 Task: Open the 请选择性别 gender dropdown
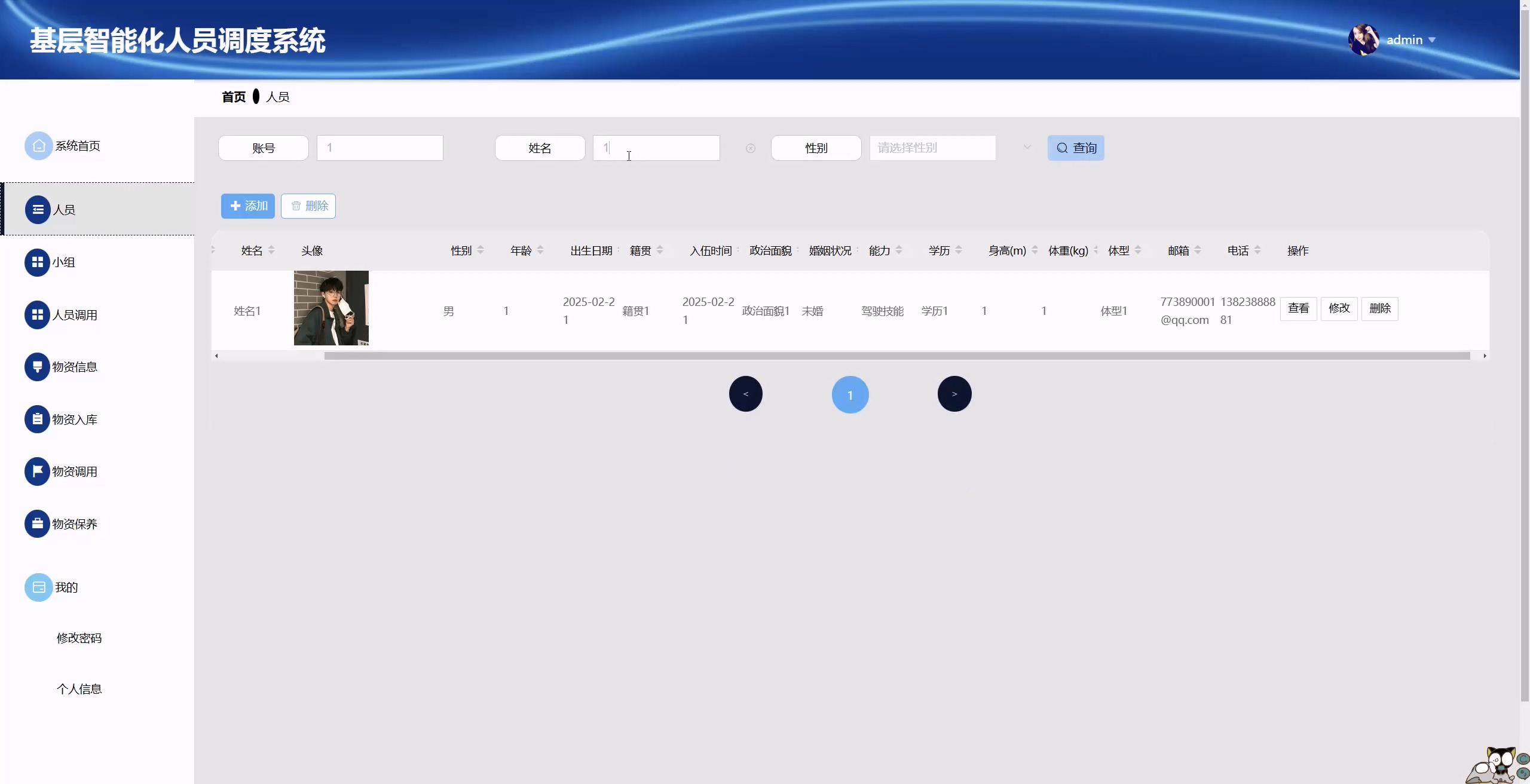(x=932, y=148)
